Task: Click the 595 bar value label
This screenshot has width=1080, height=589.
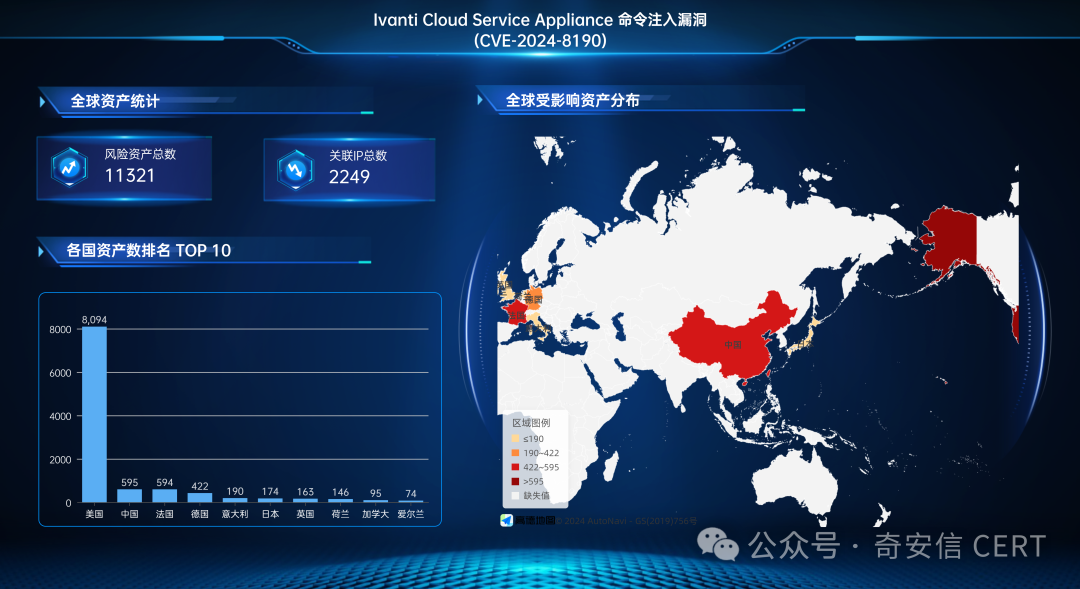Action: coord(129,482)
